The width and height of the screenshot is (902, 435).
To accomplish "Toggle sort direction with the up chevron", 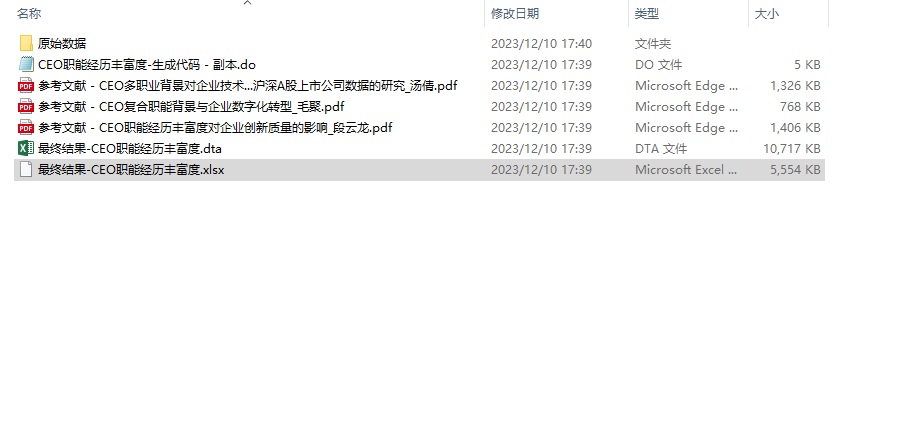I will pyautogui.click(x=247, y=3).
